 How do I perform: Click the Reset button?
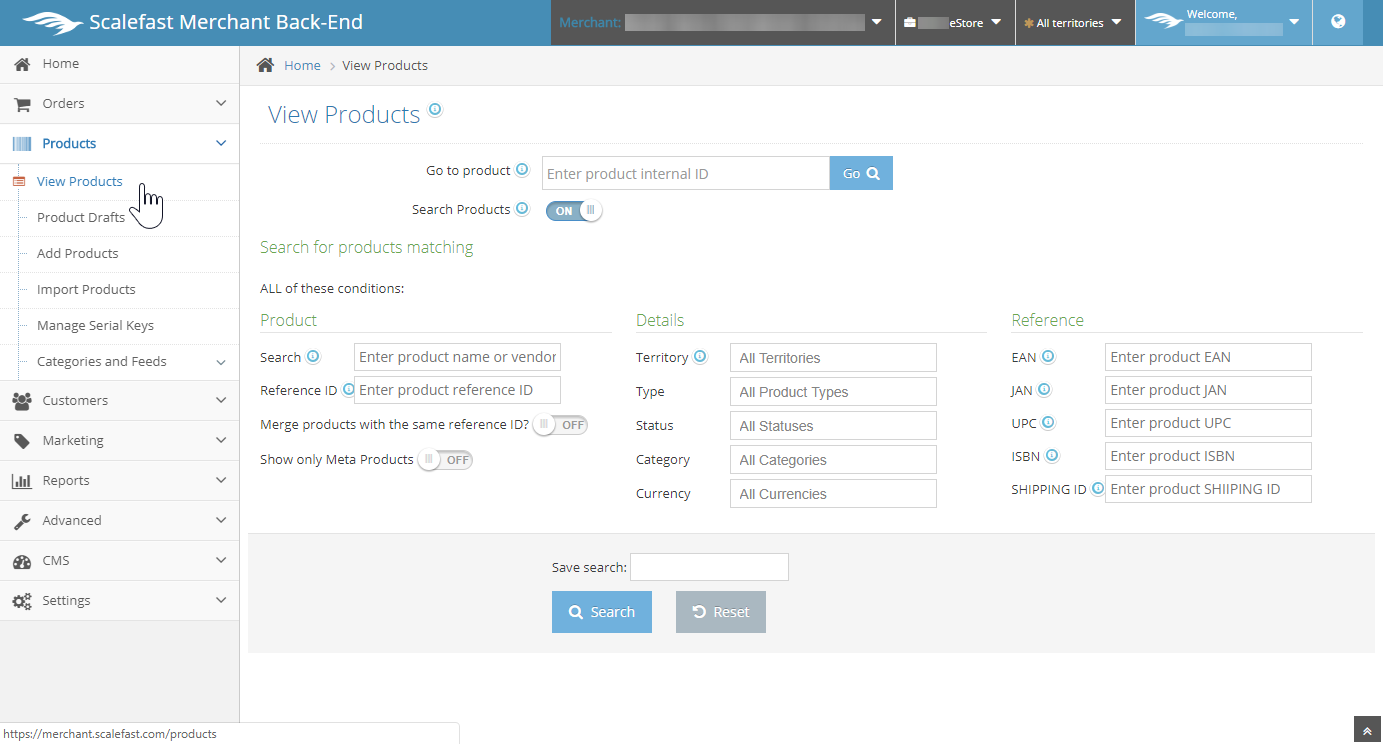720,612
